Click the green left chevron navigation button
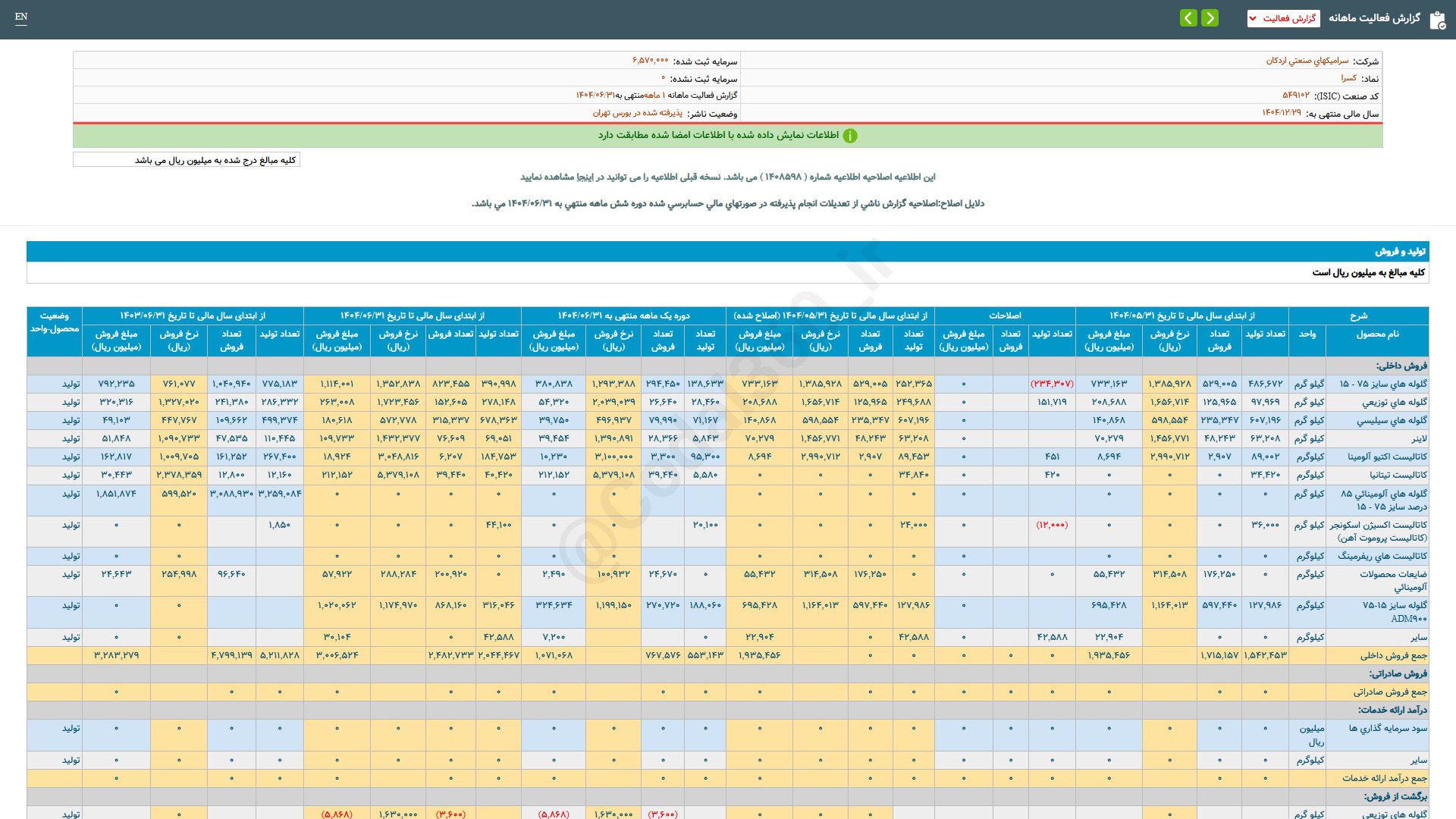Viewport: 1456px width, 819px height. pos(1188,17)
